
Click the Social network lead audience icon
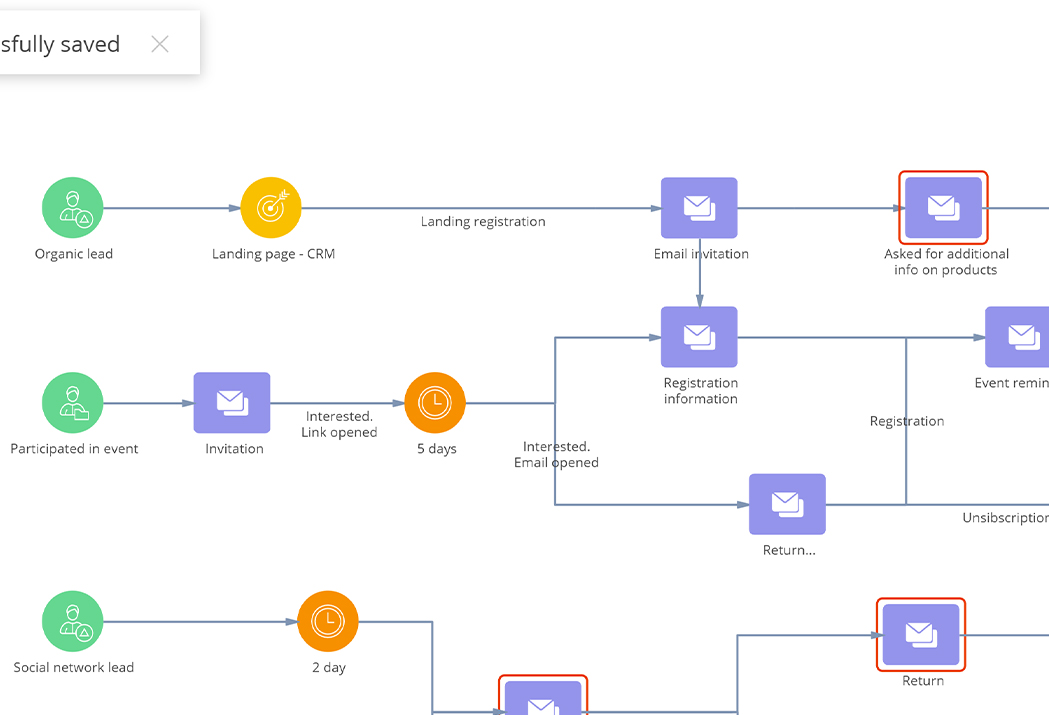coord(72,621)
